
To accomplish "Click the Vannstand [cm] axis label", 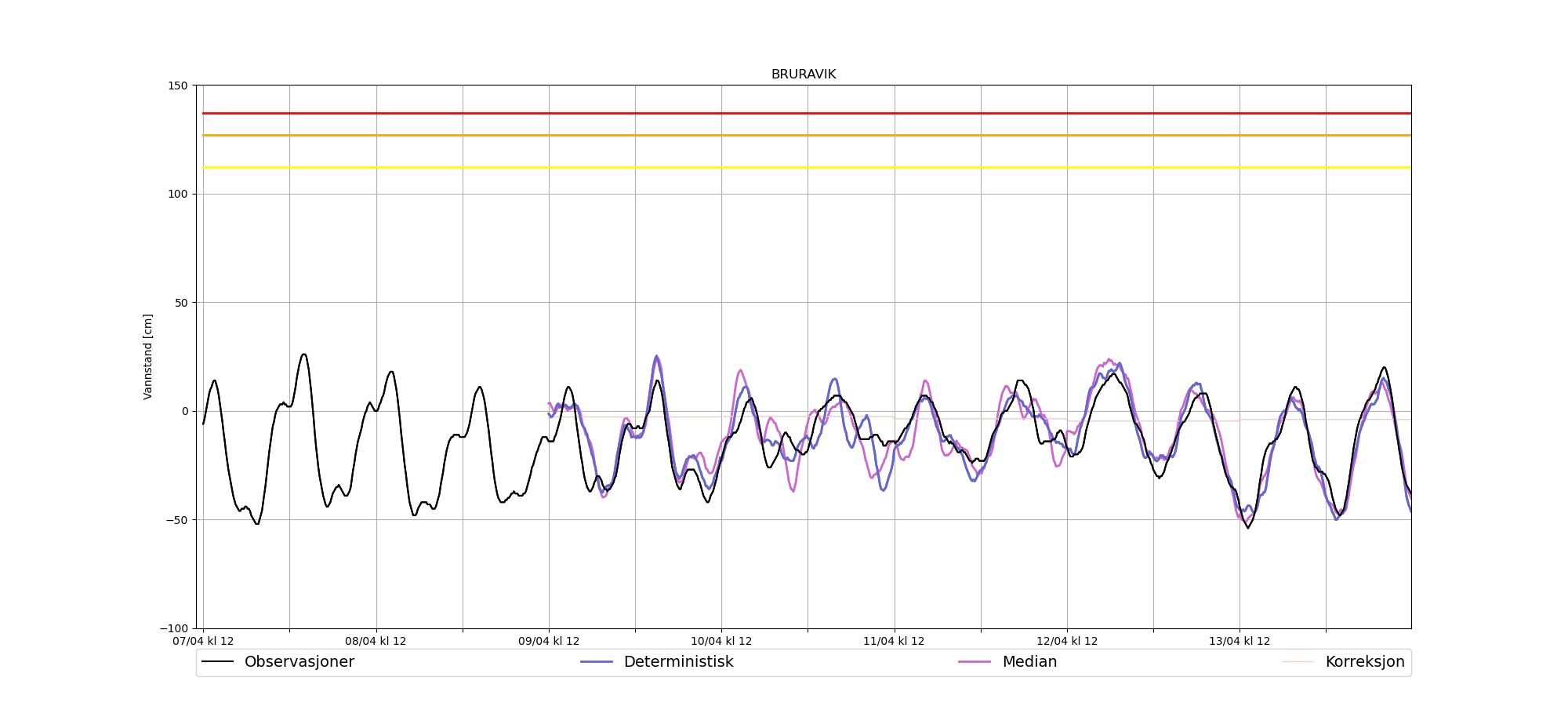I will (x=148, y=357).
